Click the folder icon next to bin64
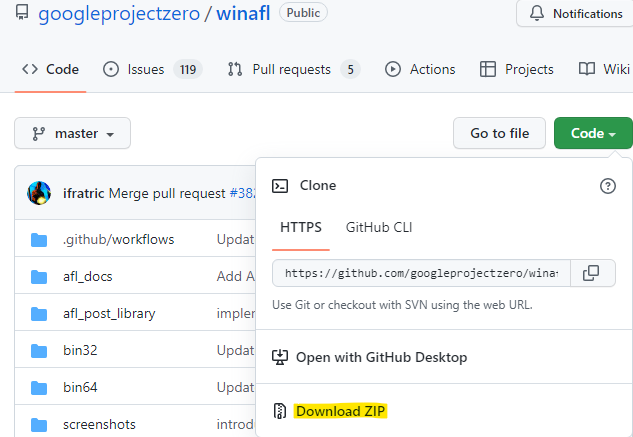 coord(39,388)
